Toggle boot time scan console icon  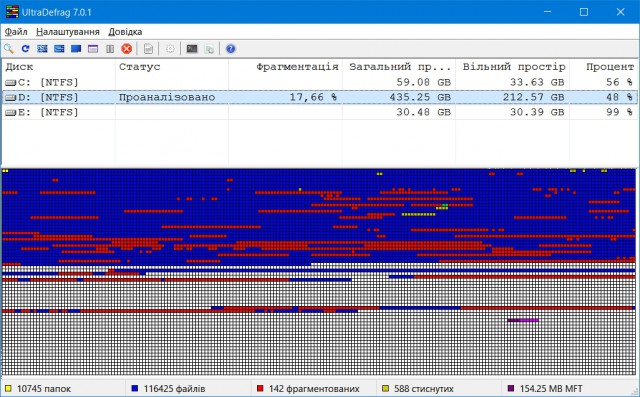coord(192,49)
